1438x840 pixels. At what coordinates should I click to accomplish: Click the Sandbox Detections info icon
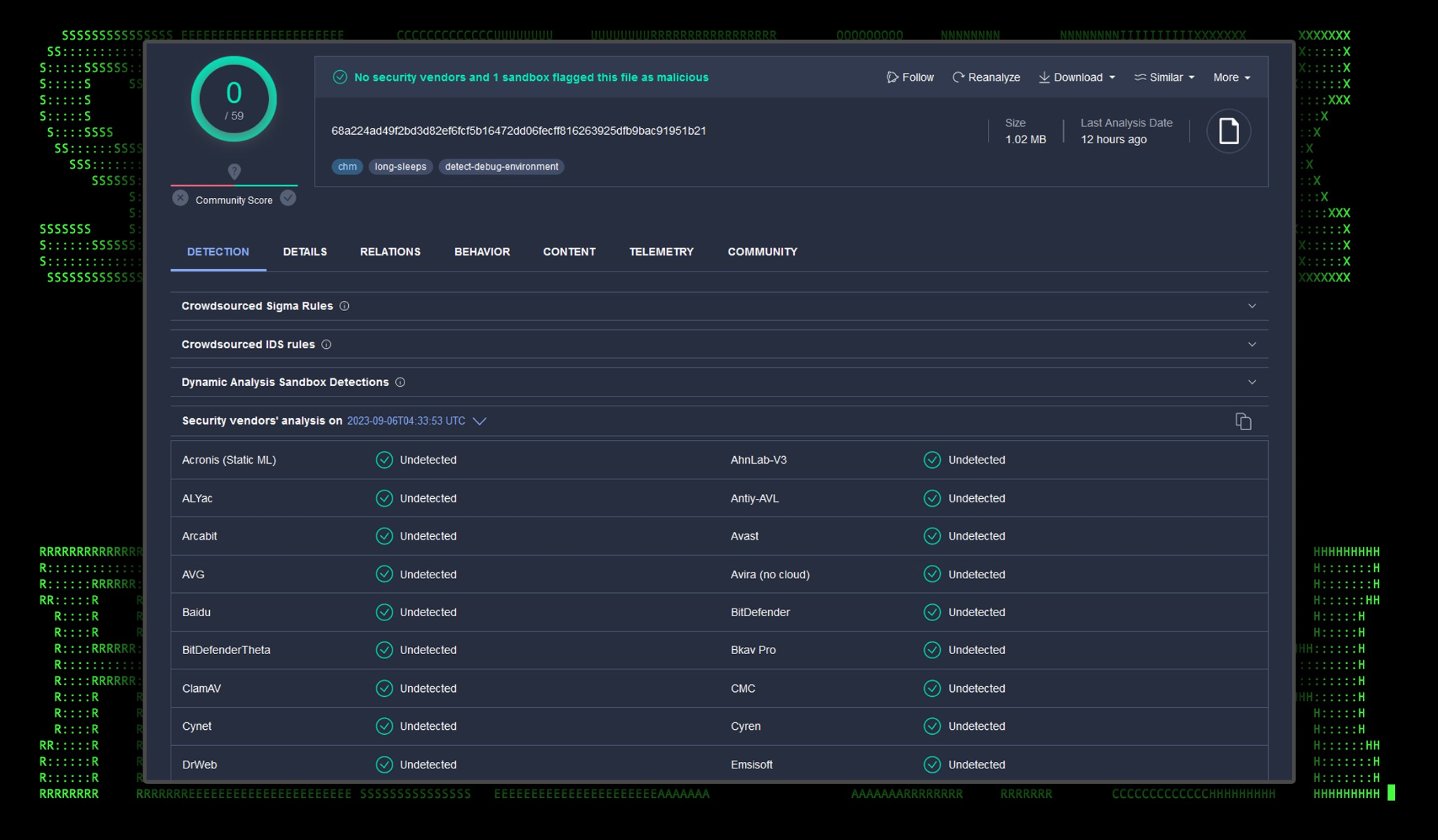[400, 382]
